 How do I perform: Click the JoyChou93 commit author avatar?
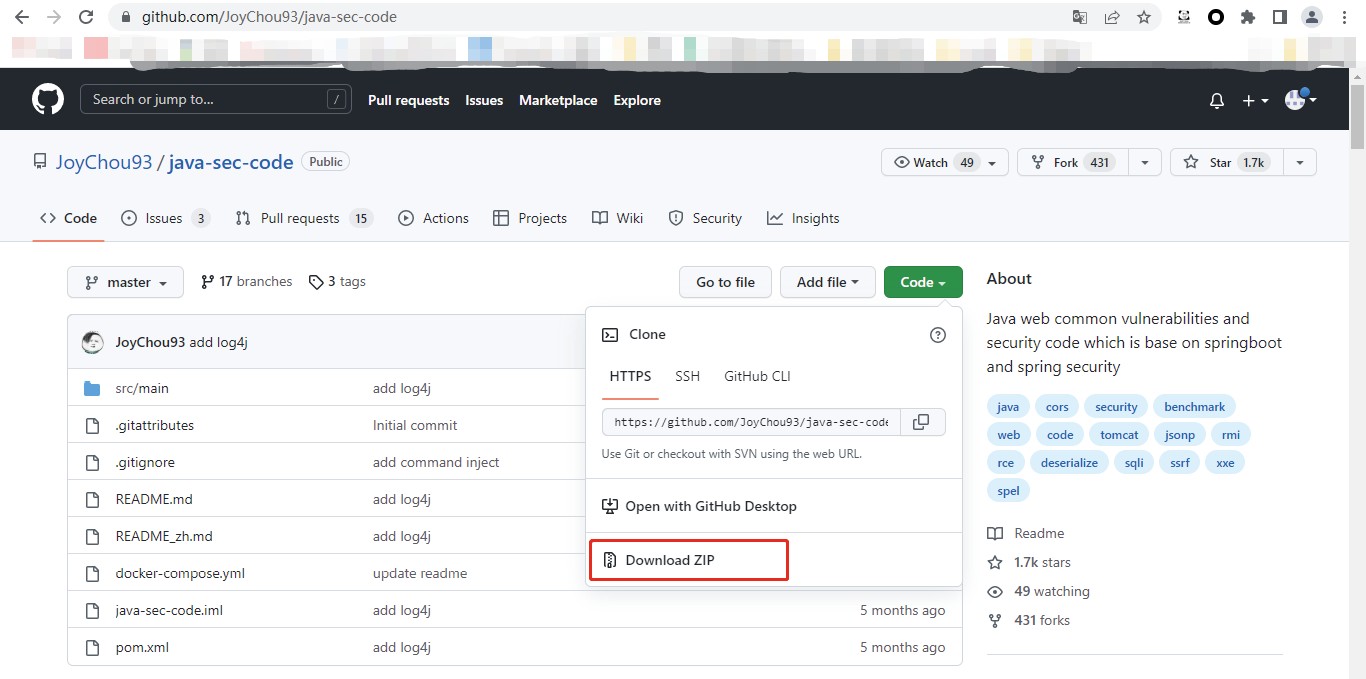point(93,342)
